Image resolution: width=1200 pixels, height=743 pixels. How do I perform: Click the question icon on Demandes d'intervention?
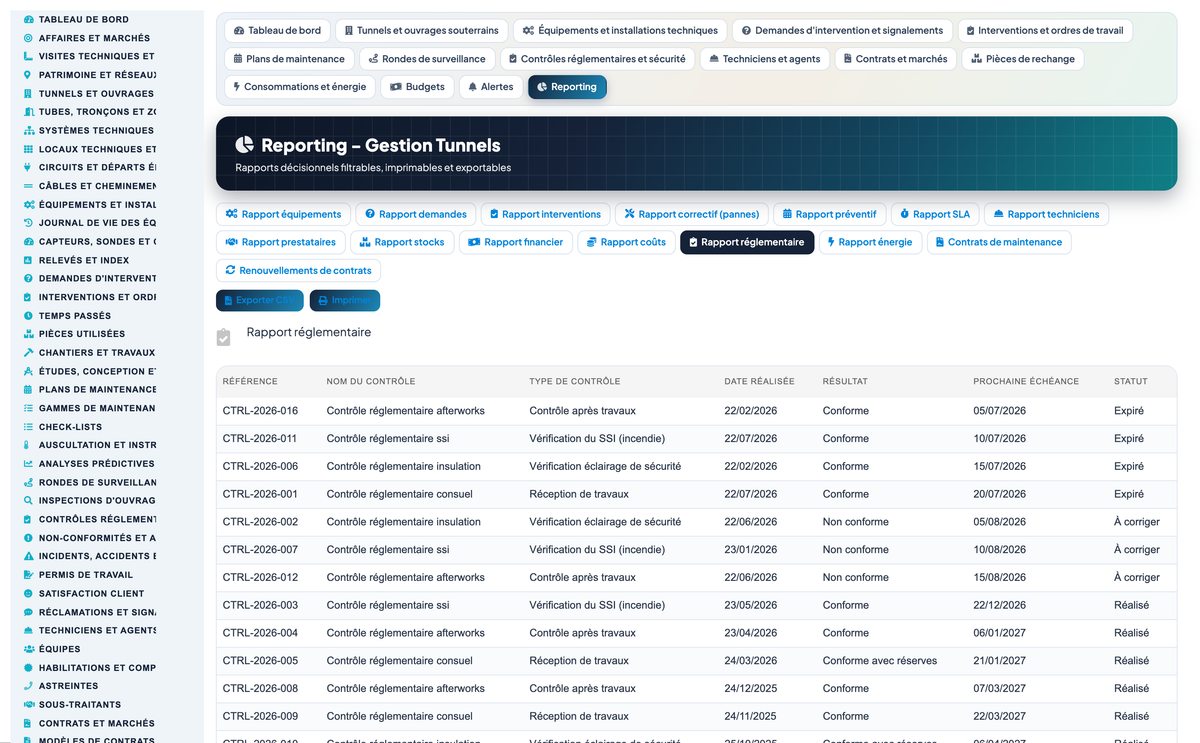click(745, 31)
